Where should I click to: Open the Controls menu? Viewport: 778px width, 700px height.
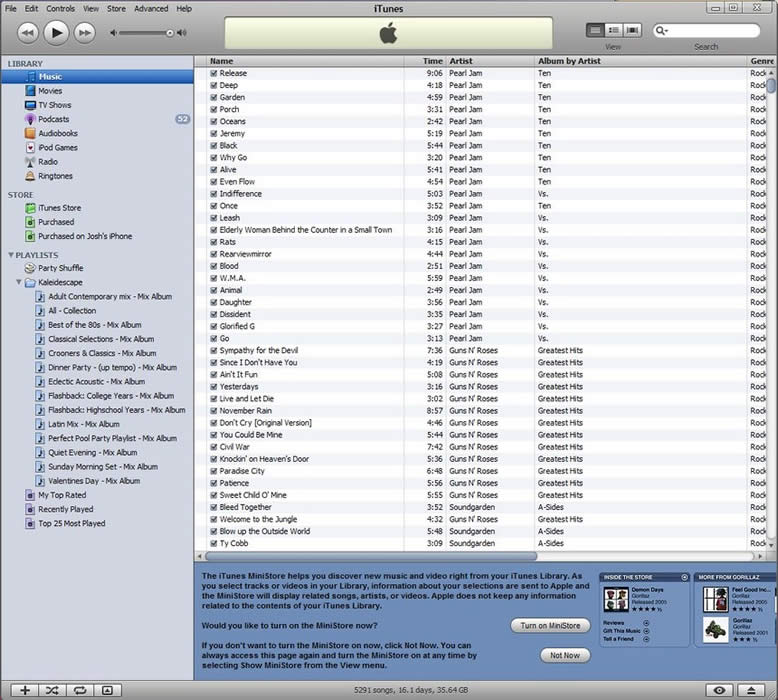coord(61,8)
